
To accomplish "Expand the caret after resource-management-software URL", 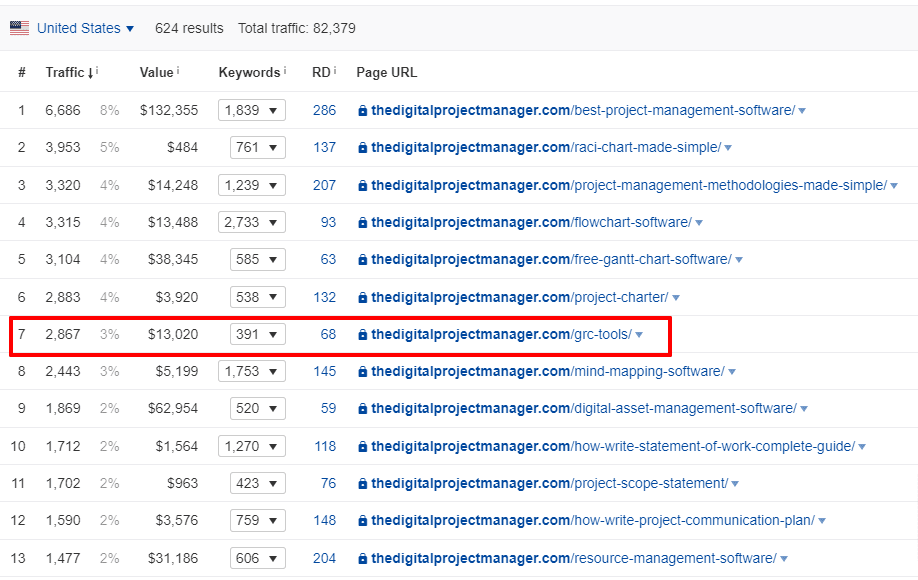I will [784, 558].
